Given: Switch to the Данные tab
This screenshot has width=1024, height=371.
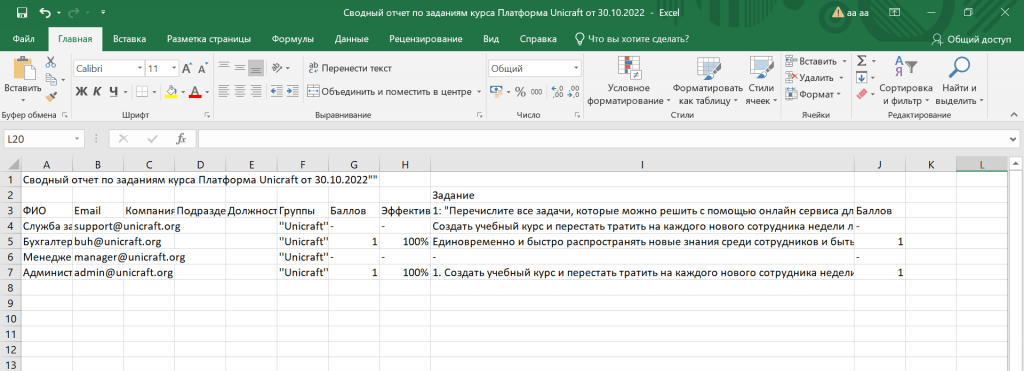Looking at the screenshot, I should tap(351, 39).
